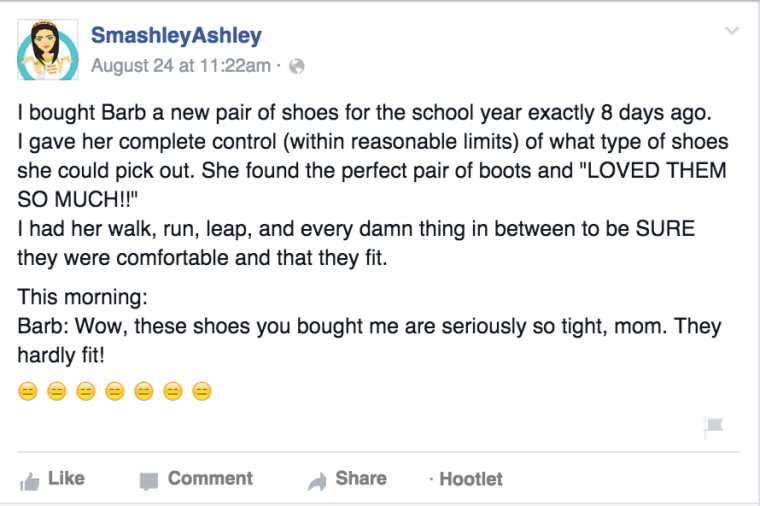Click the globe privacy icon by the timestamp
The width and height of the screenshot is (760, 506).
pos(296,67)
